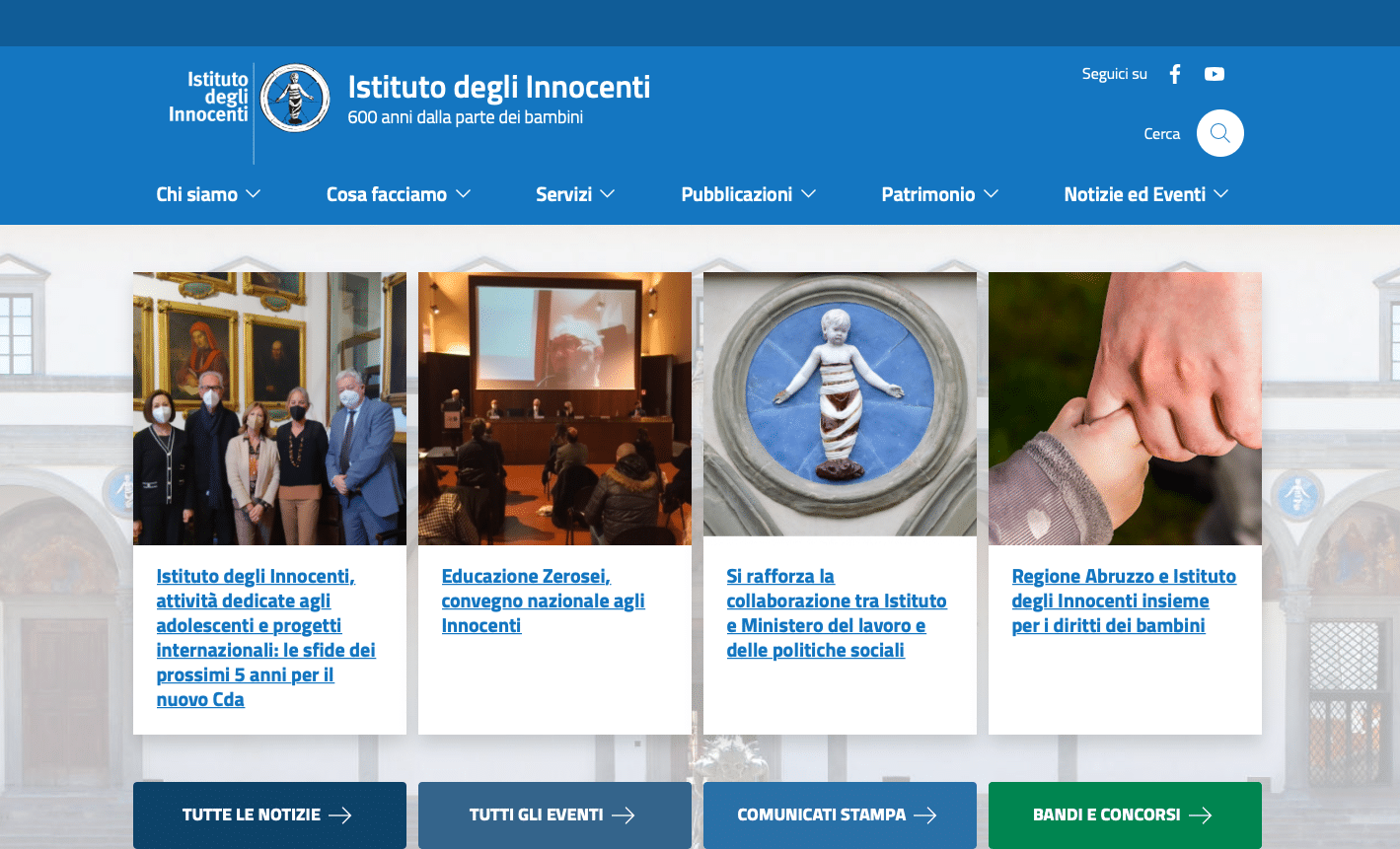Open the Regione Abruzzo news link
The height and width of the screenshot is (849, 1400).
click(x=1123, y=601)
